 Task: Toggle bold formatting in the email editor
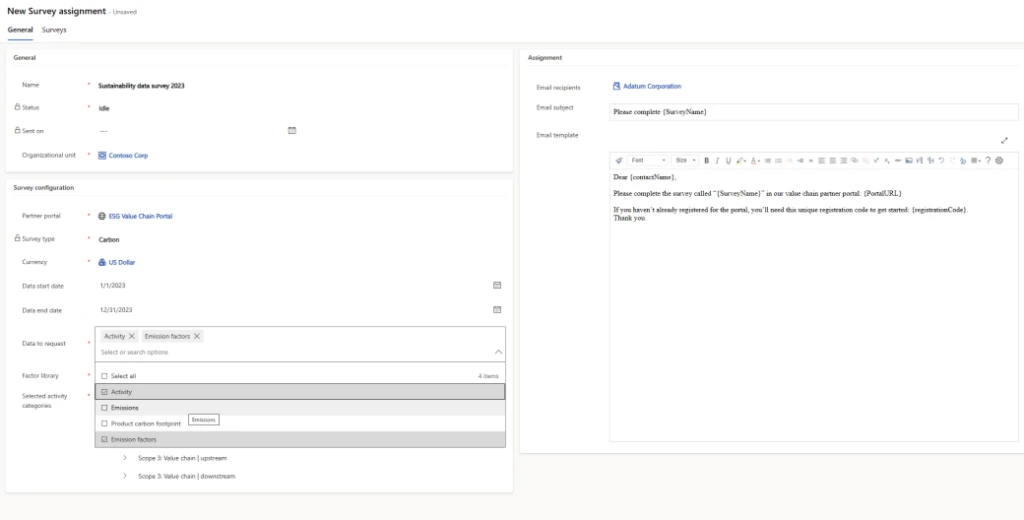coord(706,160)
